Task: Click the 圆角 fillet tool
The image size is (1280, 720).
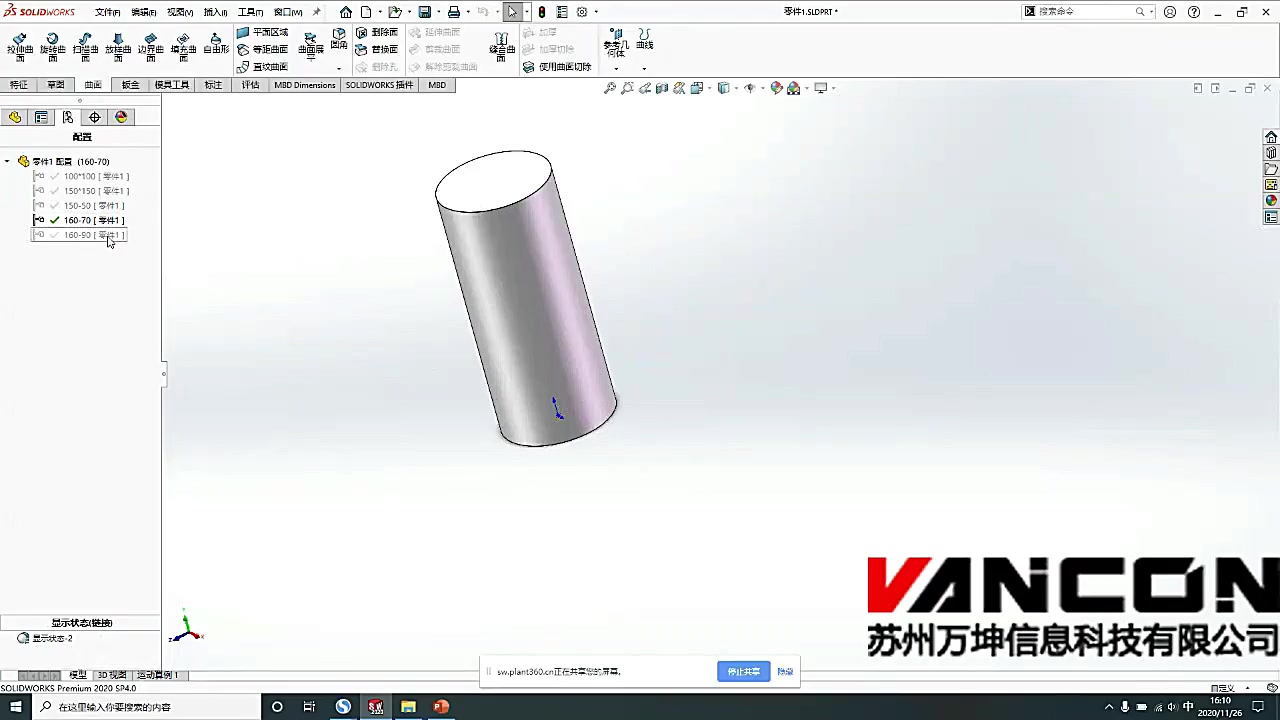Action: click(339, 38)
